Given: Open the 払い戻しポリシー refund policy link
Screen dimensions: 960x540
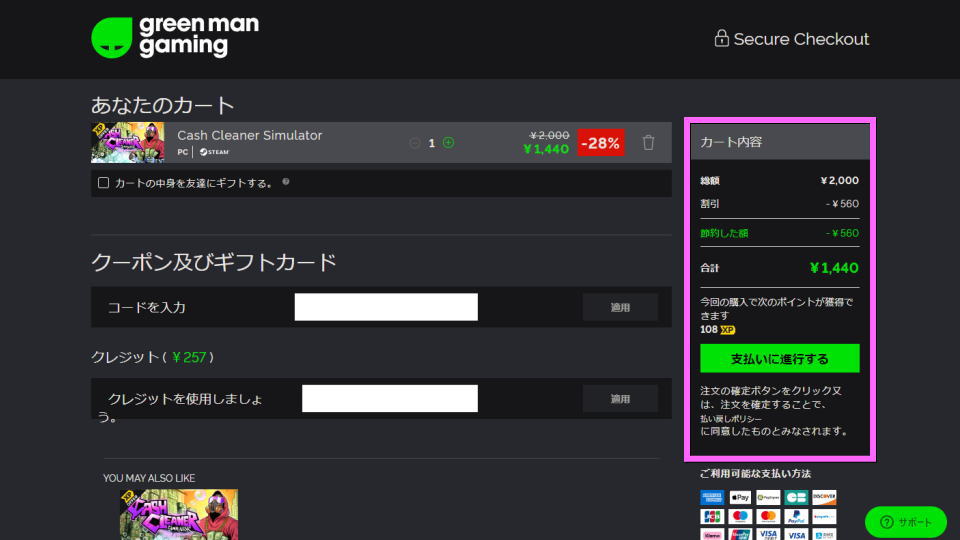Looking at the screenshot, I should point(731,419).
